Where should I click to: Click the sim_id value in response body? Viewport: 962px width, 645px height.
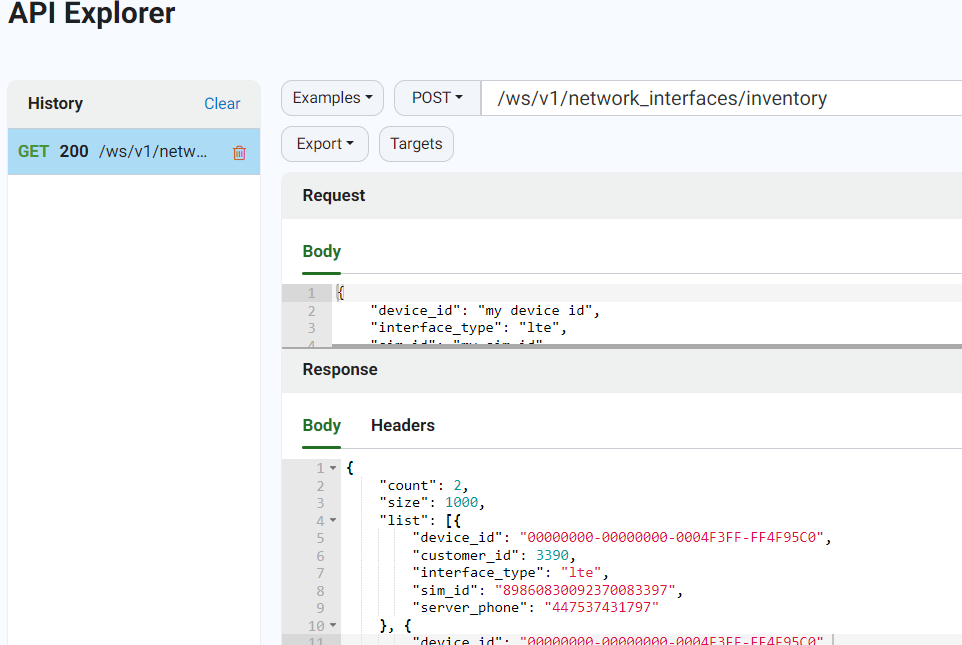[x=585, y=590]
